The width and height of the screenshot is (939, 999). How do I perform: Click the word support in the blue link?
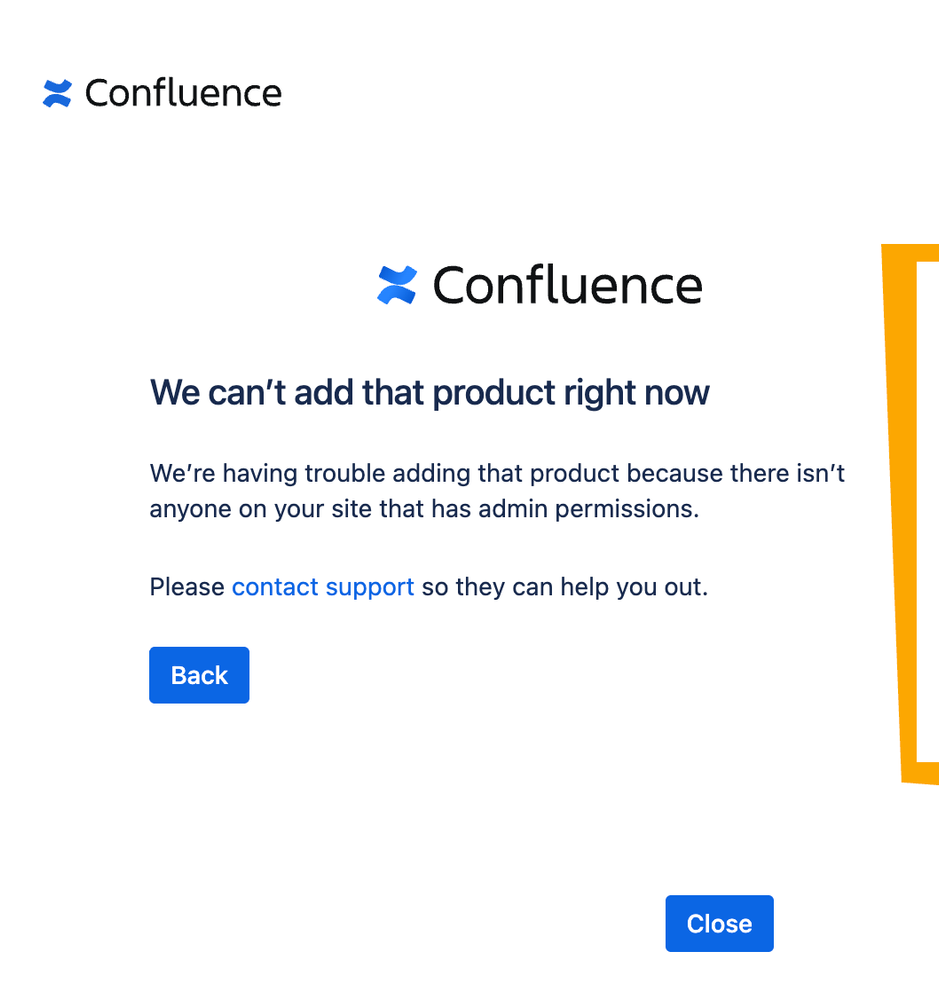(x=369, y=588)
